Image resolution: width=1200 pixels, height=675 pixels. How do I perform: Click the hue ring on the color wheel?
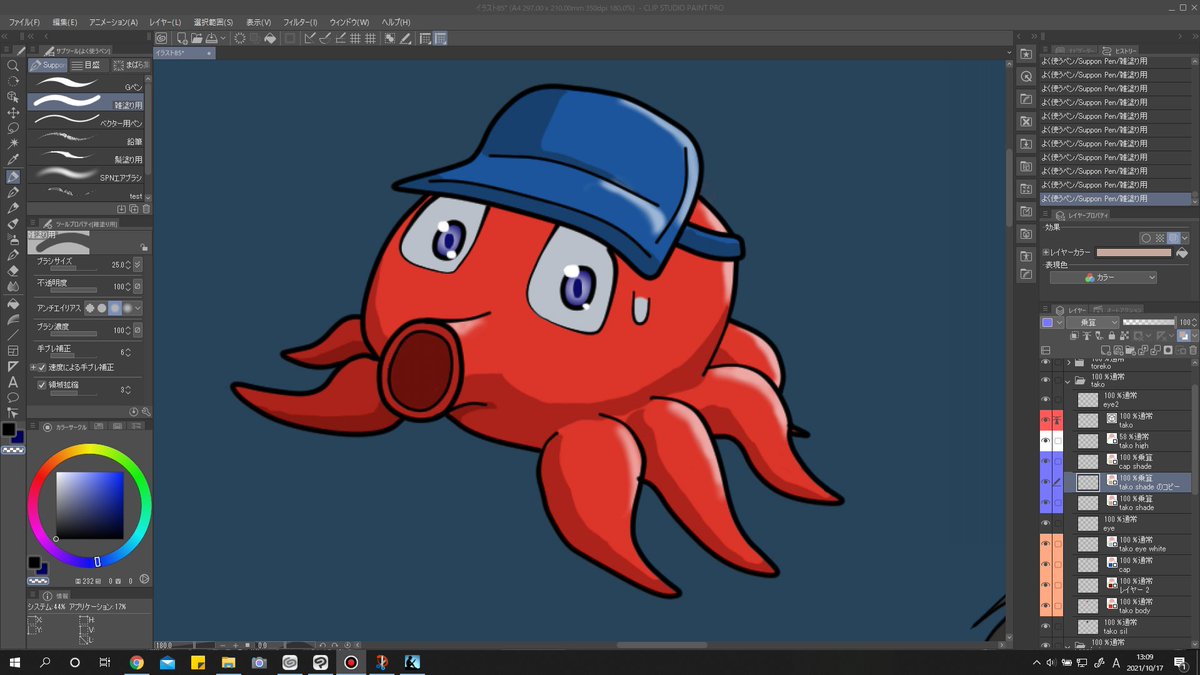pos(89,449)
